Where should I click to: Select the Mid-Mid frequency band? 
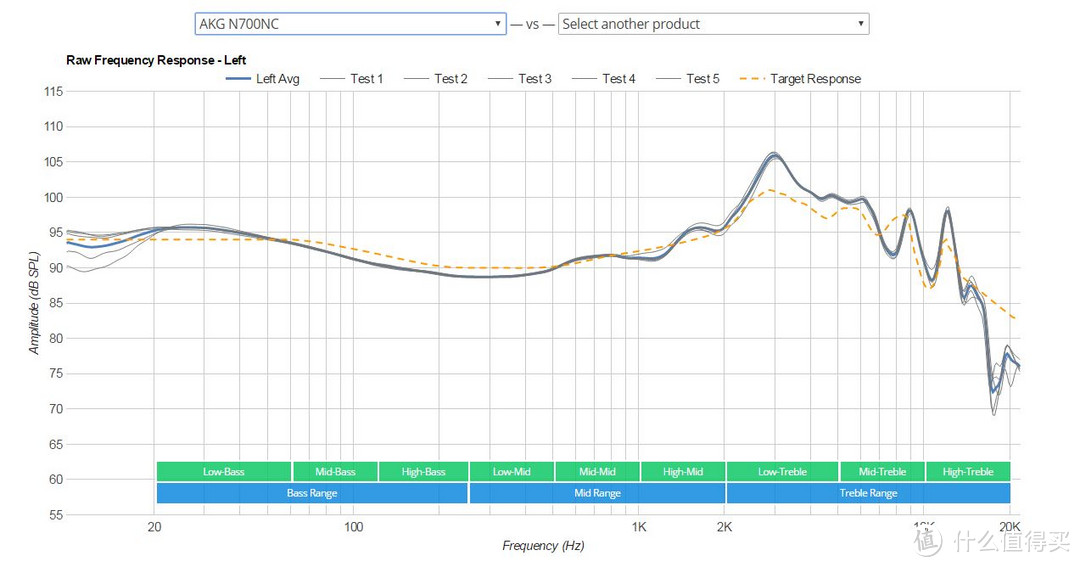596,471
